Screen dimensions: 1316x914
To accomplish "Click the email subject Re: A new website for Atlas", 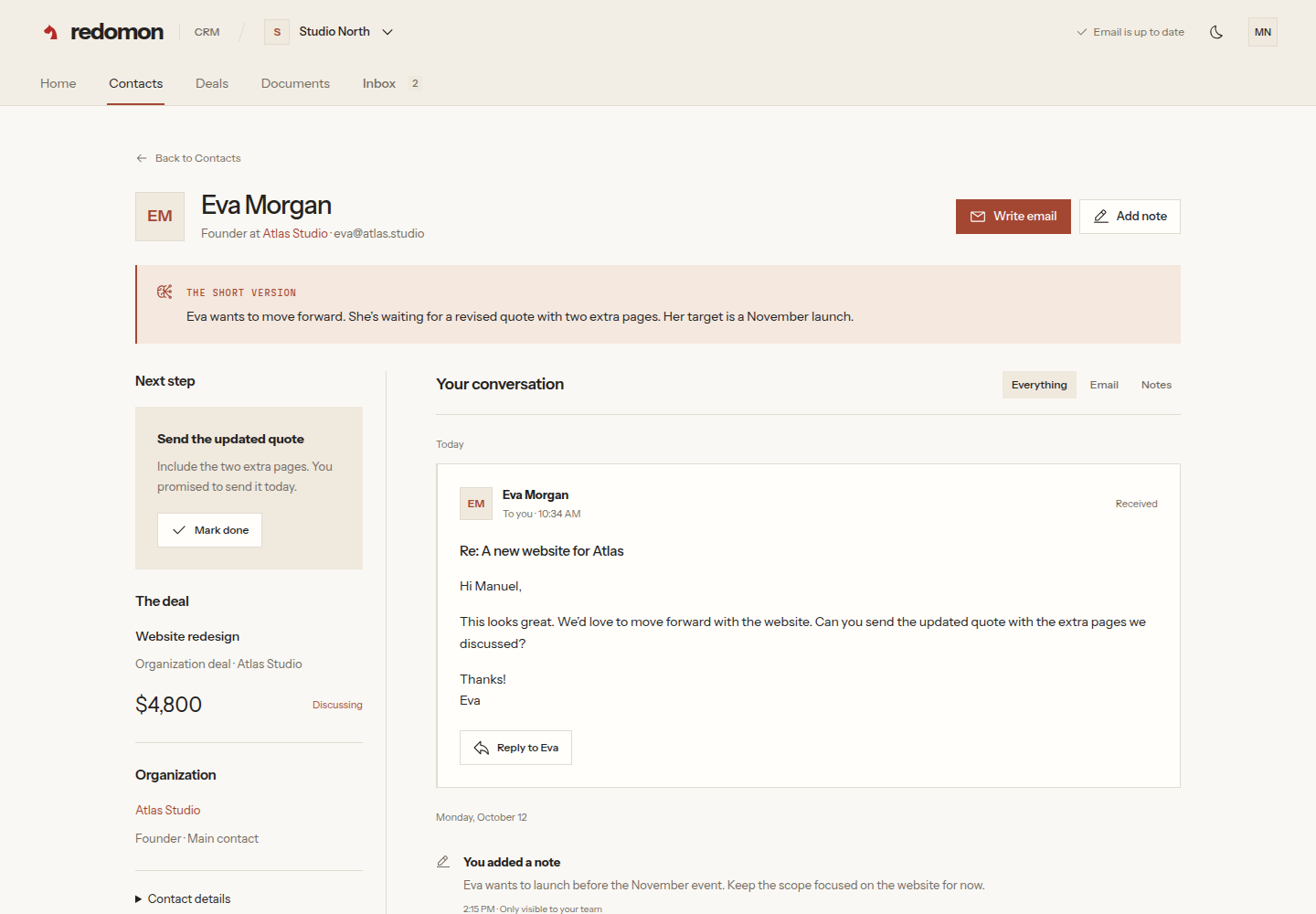I will click(x=542, y=551).
